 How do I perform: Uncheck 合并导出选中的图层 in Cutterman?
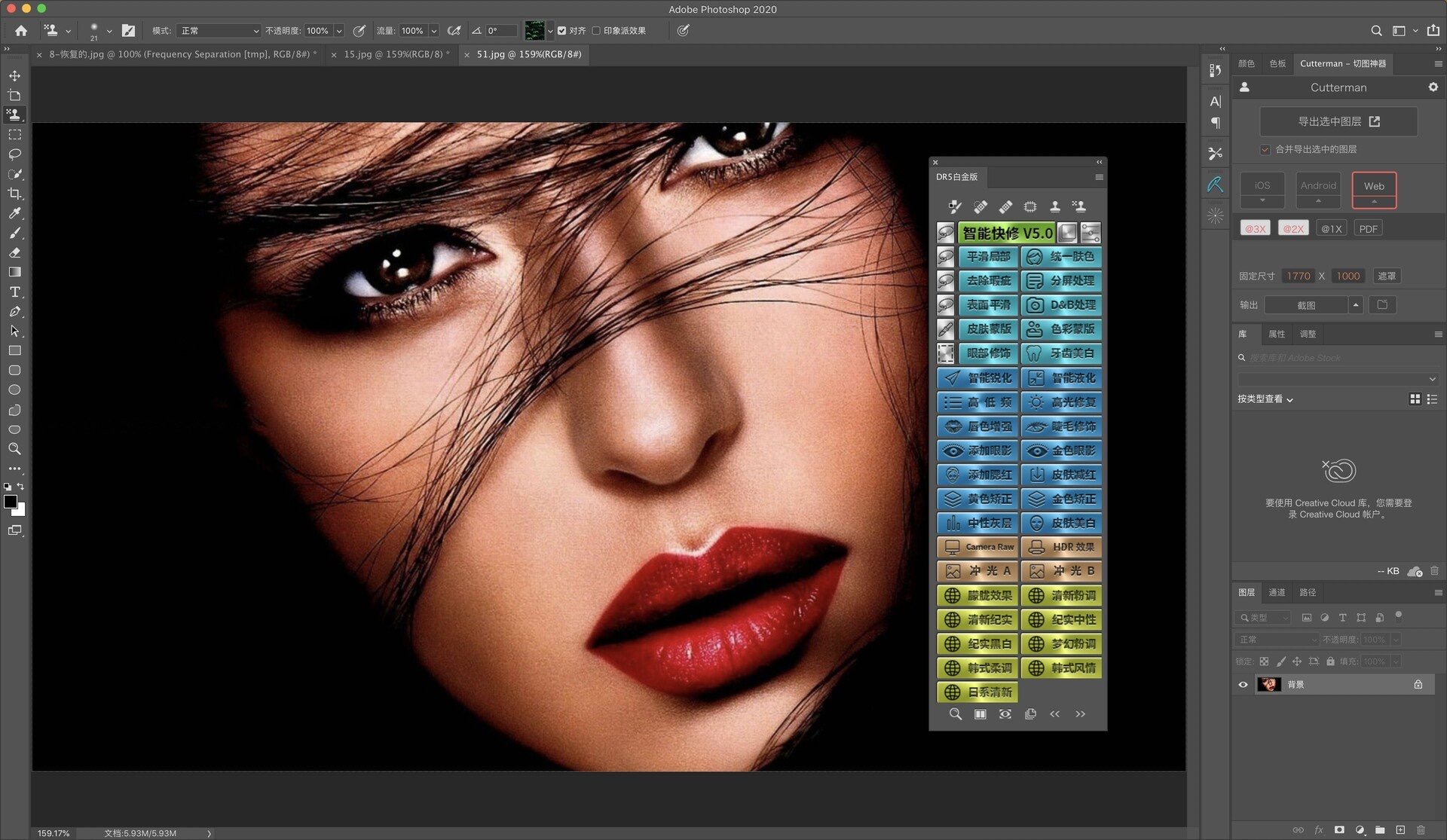[x=1265, y=150]
